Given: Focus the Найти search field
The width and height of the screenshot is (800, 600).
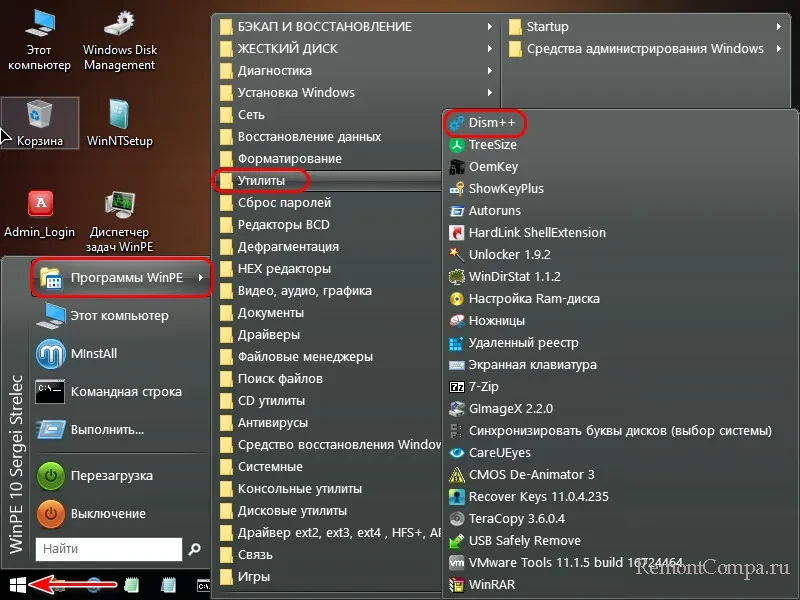Looking at the screenshot, I should (109, 549).
